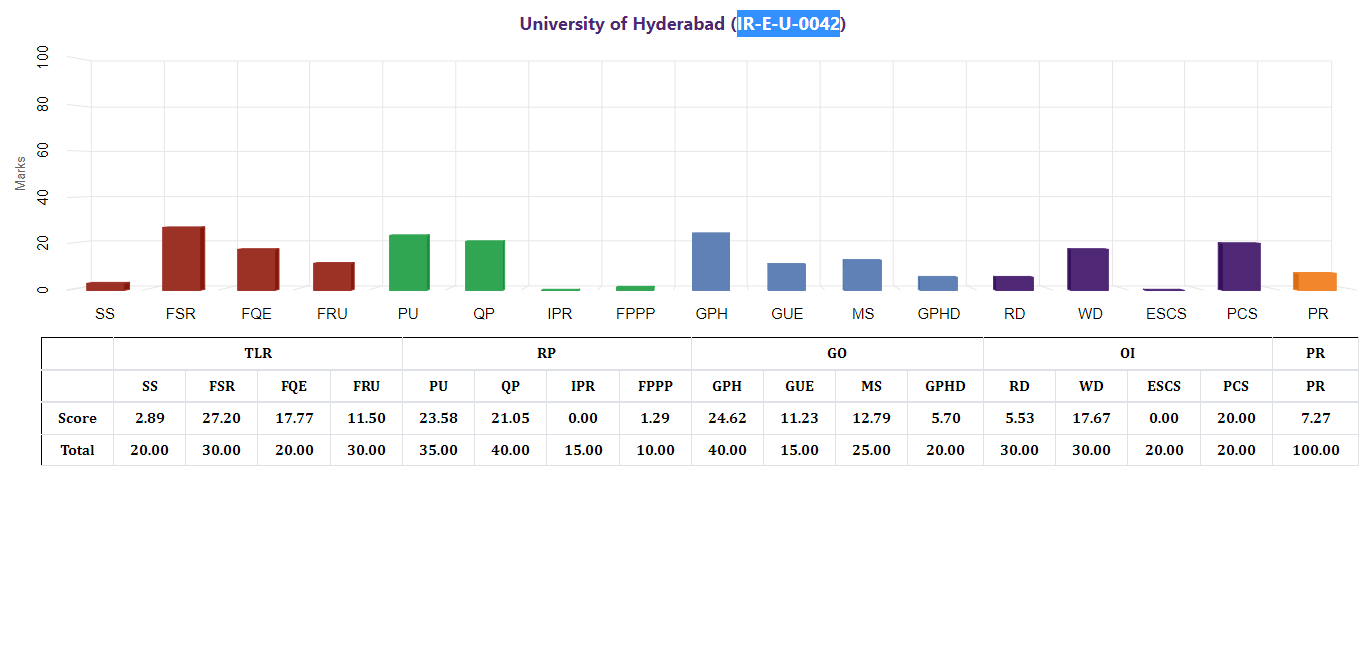Click the FQE red bar
The height and width of the screenshot is (657, 1366).
click(x=258, y=269)
